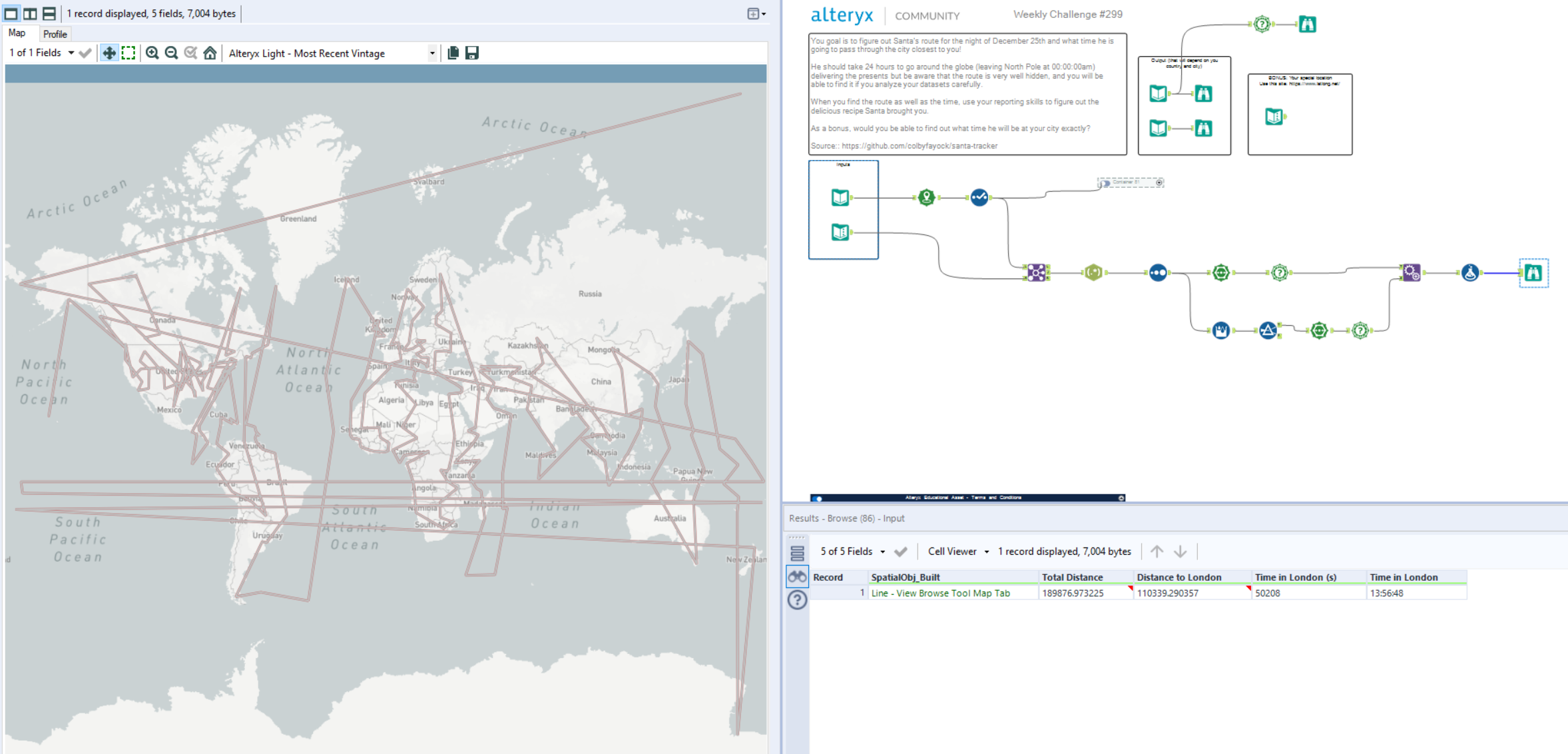
Task: Reset map to home extent
Action: pos(210,53)
